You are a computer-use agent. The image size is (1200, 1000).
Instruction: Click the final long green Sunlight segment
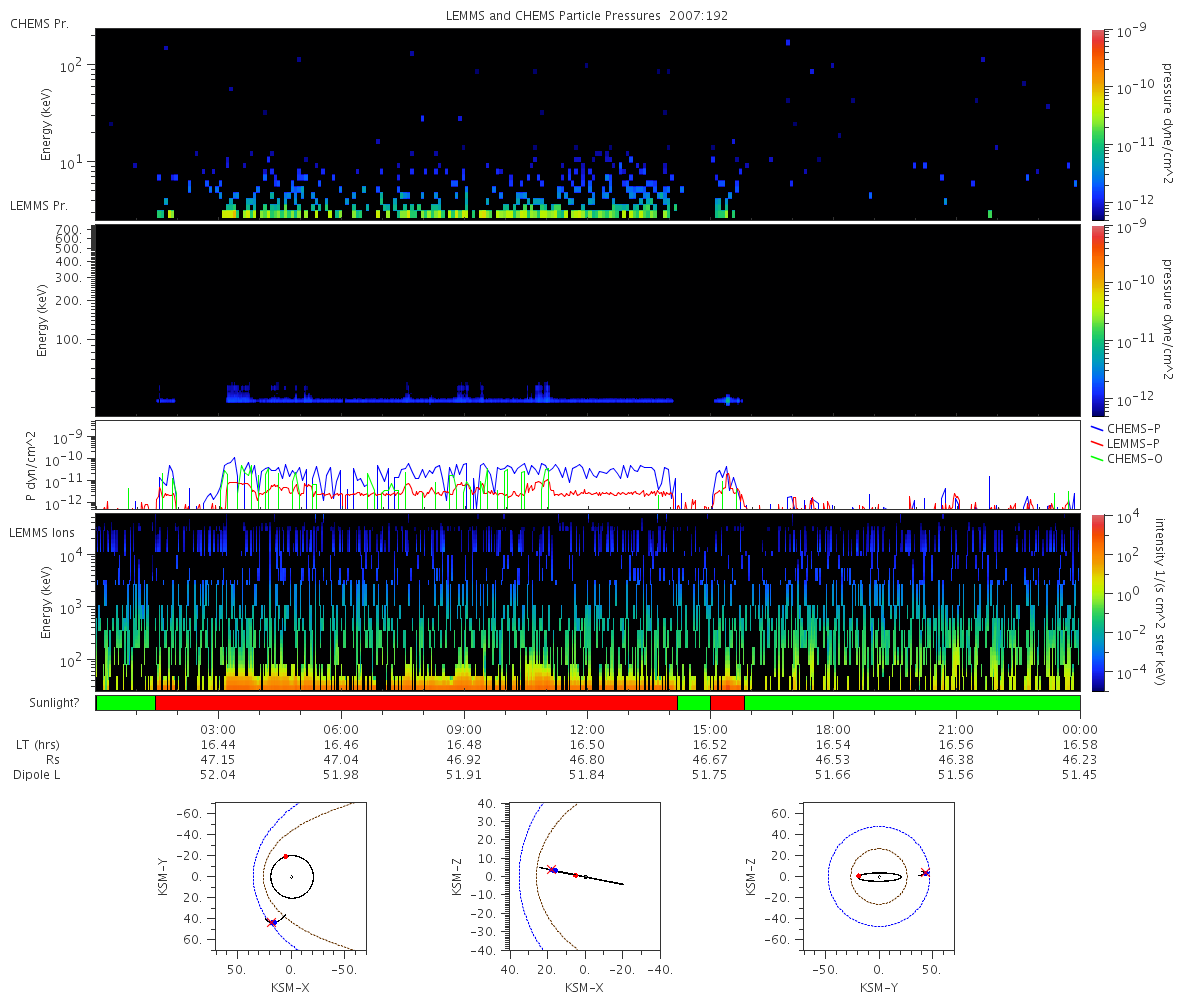912,703
